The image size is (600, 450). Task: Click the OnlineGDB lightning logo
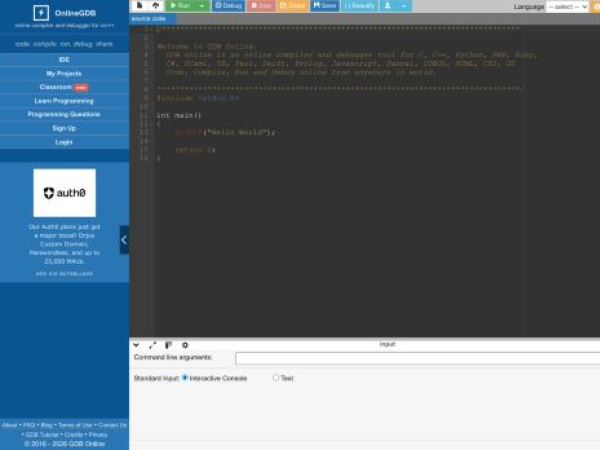pyautogui.click(x=41, y=13)
